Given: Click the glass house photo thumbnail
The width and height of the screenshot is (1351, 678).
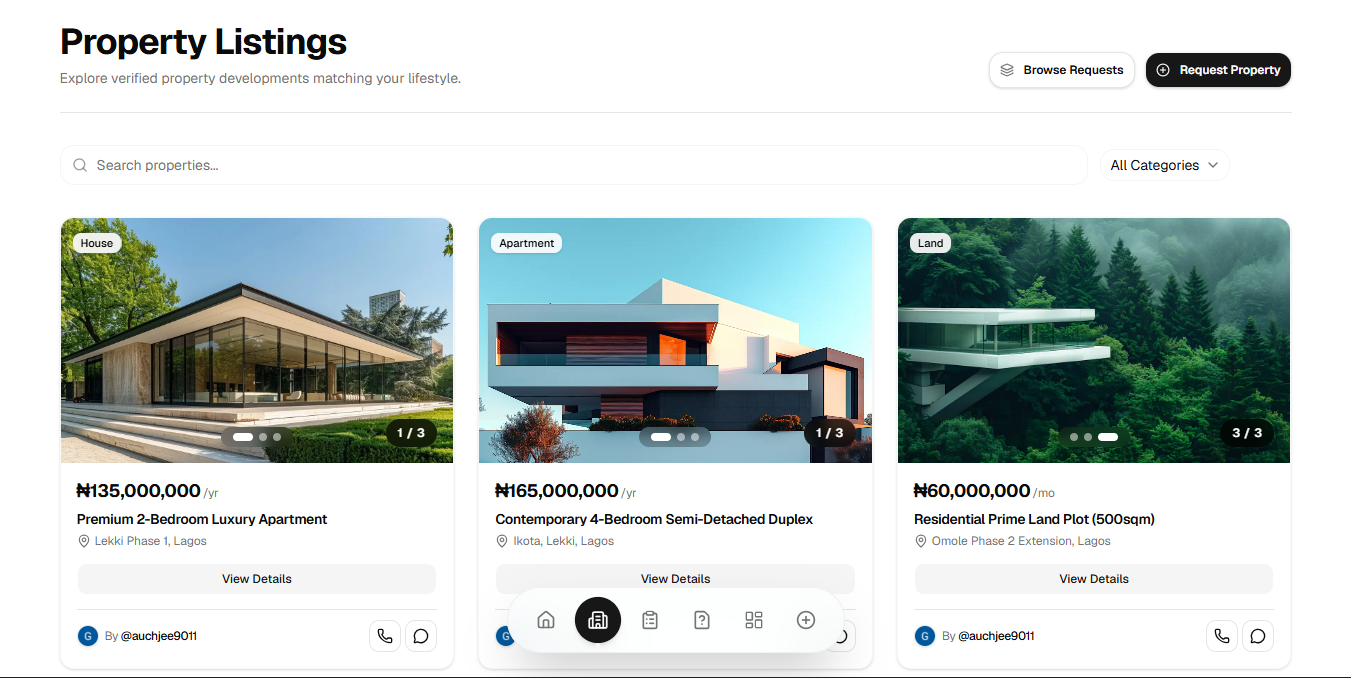Looking at the screenshot, I should click(257, 340).
